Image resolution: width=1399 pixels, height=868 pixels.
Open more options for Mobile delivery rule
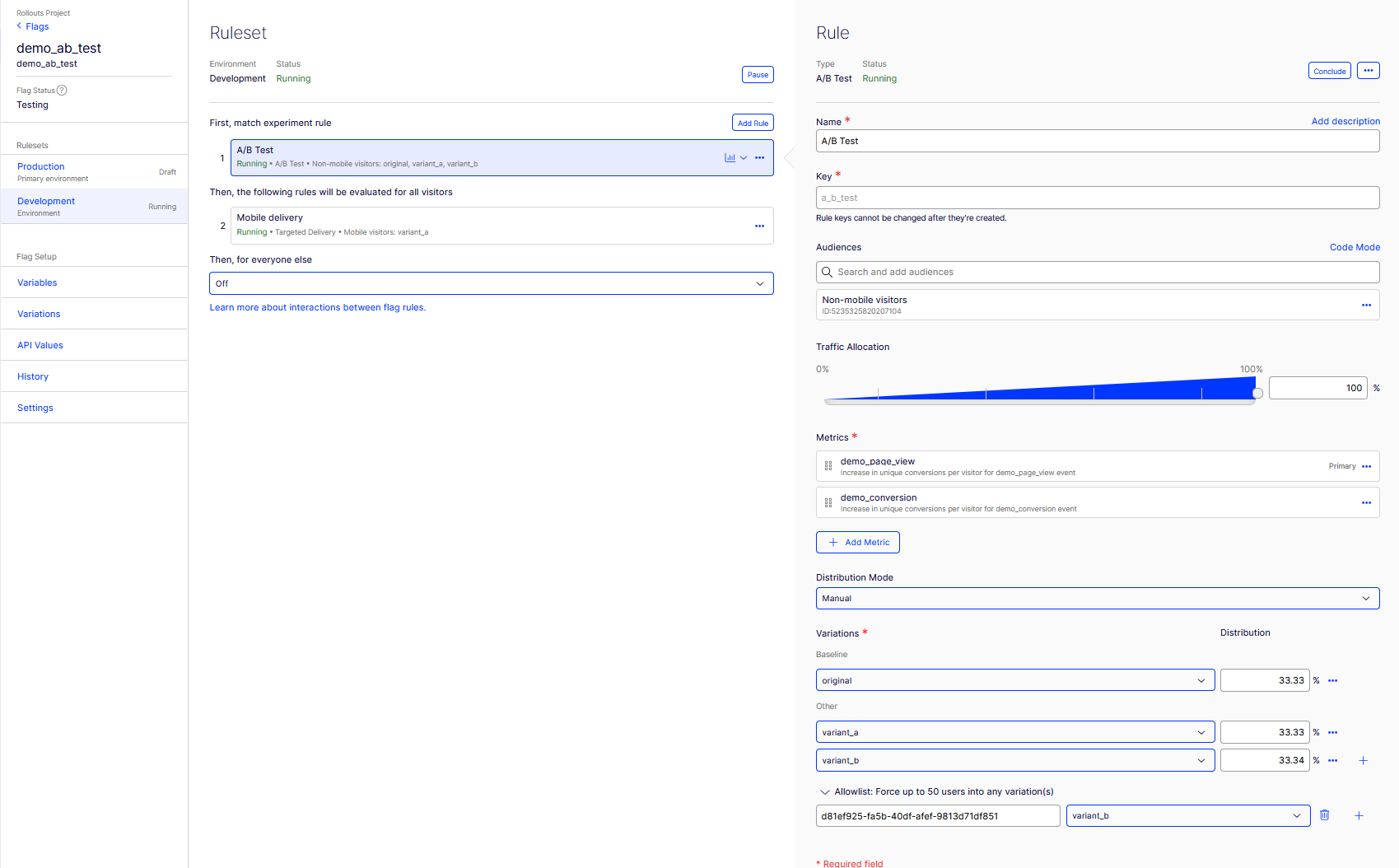(x=759, y=226)
